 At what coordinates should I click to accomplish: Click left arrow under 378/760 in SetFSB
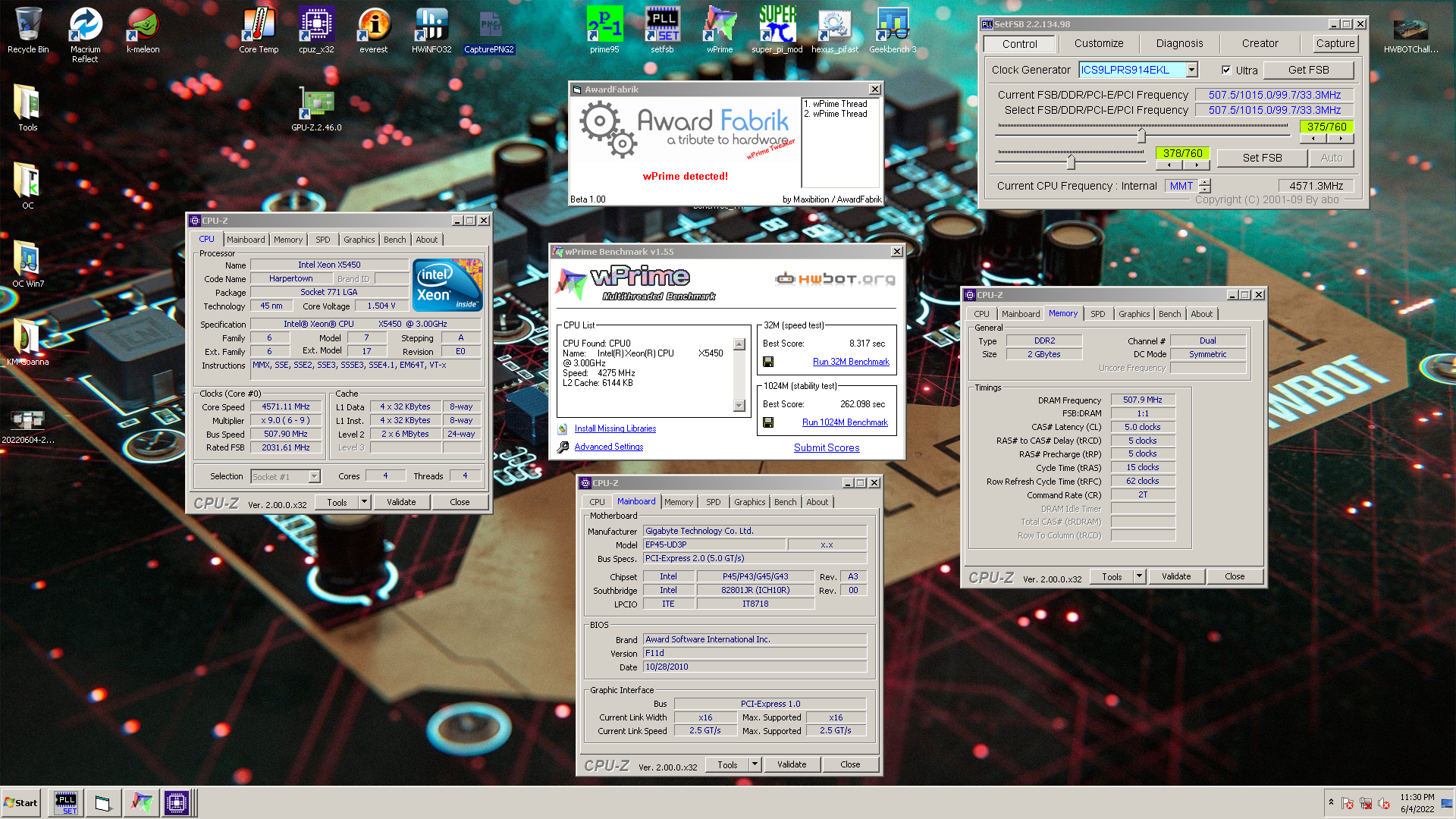tap(1169, 165)
